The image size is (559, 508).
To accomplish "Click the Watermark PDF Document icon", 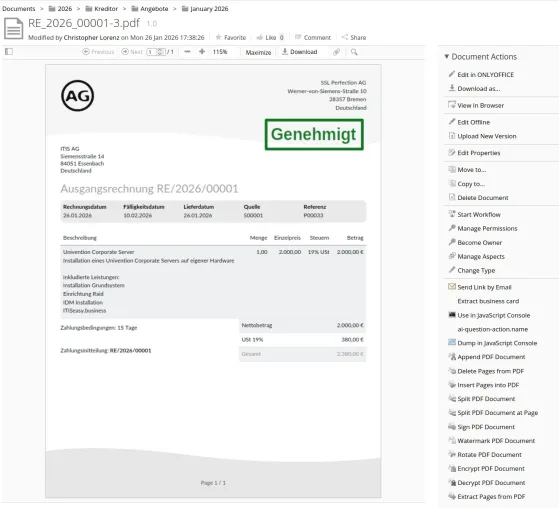I will pyautogui.click(x=452, y=441).
